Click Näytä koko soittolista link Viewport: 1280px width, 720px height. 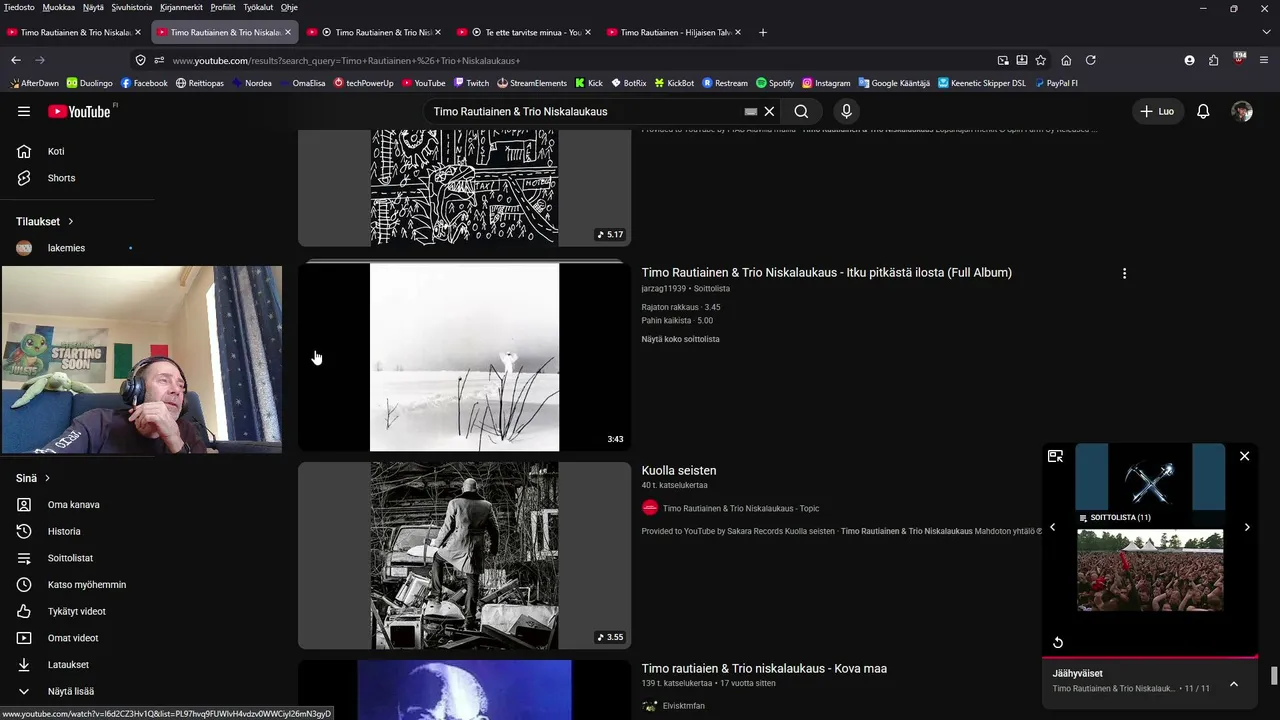pos(680,339)
